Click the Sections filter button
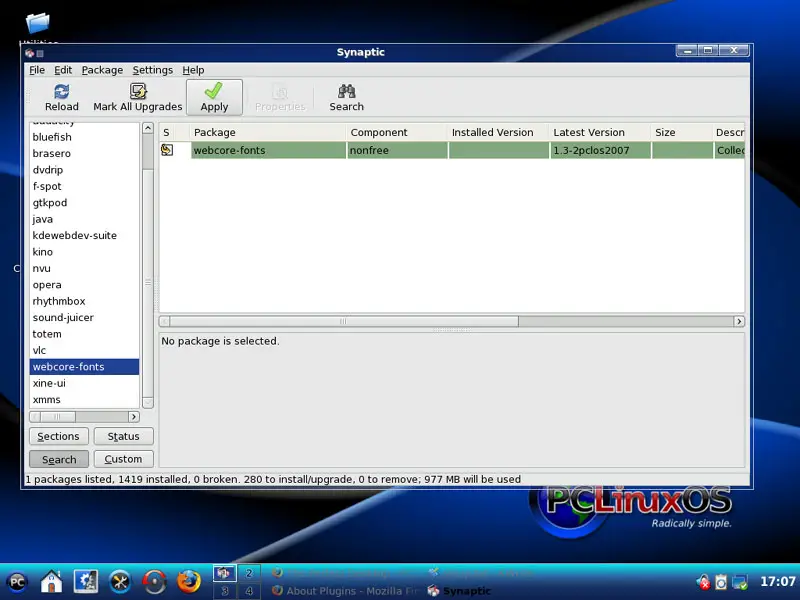This screenshot has width=800, height=600. tap(58, 436)
